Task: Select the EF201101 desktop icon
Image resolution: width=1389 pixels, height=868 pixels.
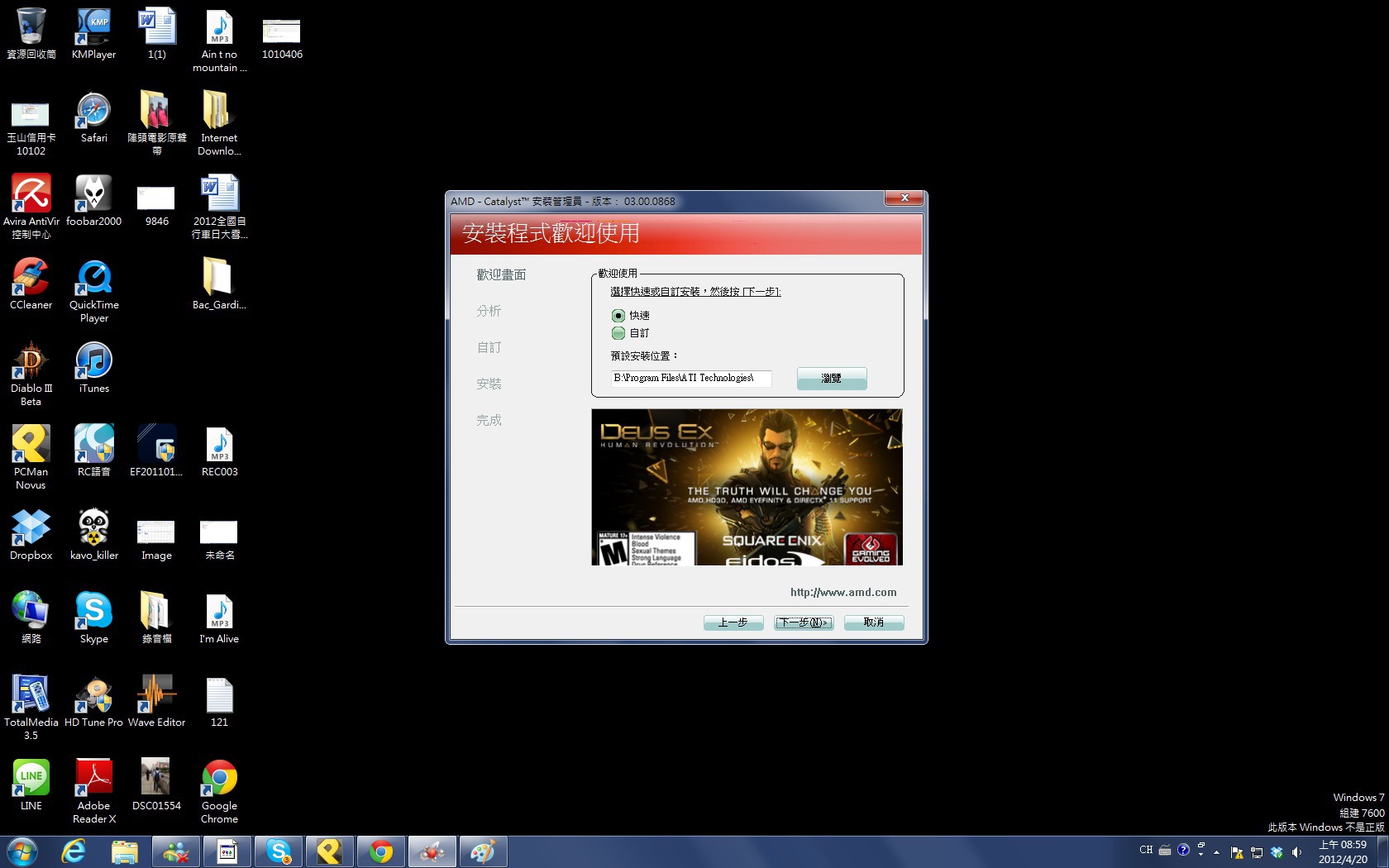Action: 157,451
